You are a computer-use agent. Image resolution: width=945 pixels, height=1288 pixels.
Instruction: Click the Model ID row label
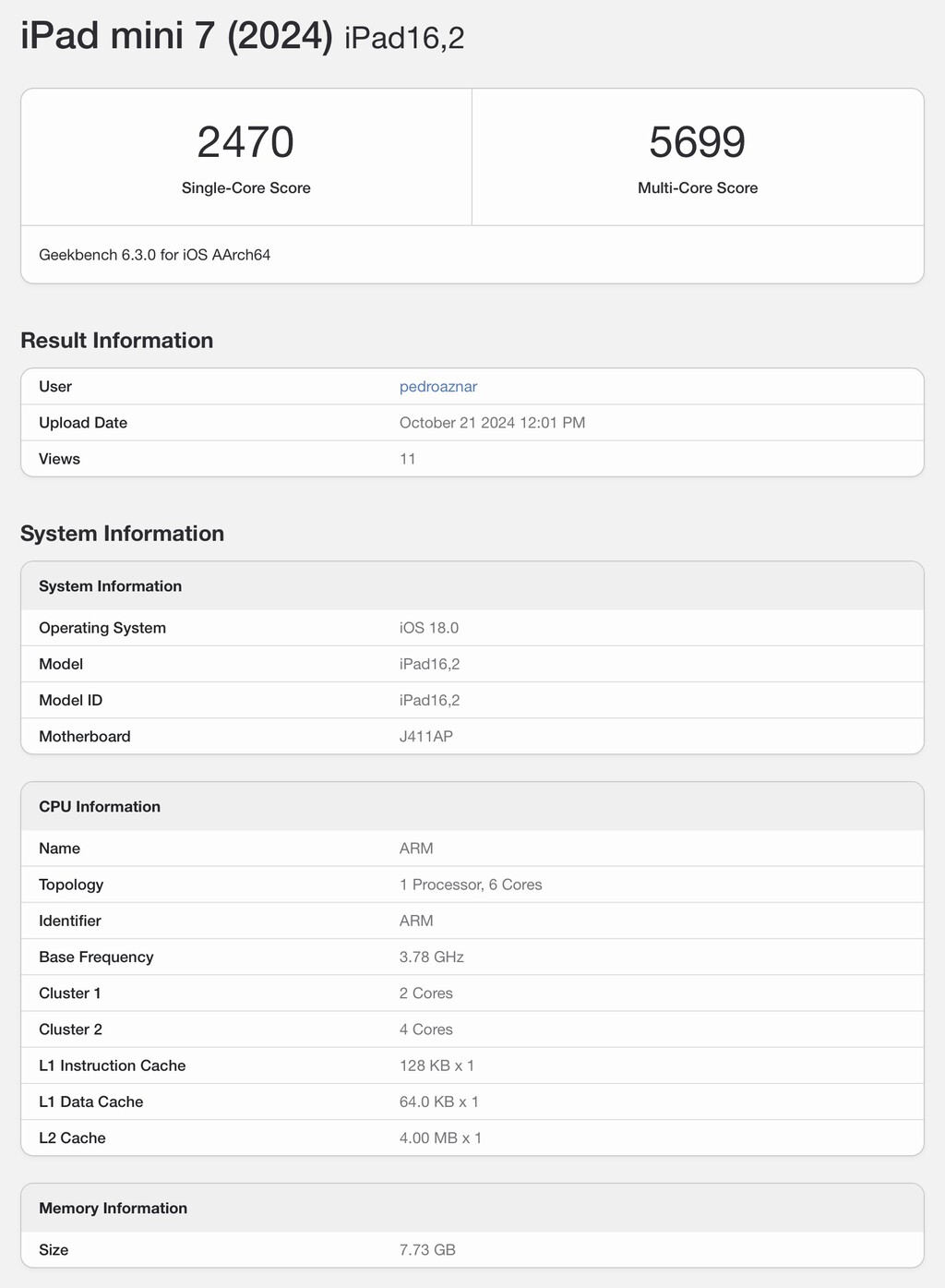tap(70, 700)
